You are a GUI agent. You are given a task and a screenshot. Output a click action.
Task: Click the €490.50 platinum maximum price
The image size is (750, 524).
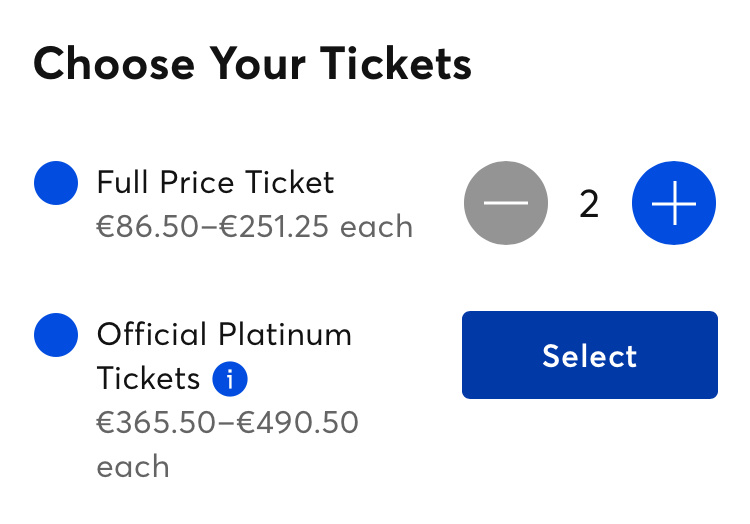tap(298, 423)
